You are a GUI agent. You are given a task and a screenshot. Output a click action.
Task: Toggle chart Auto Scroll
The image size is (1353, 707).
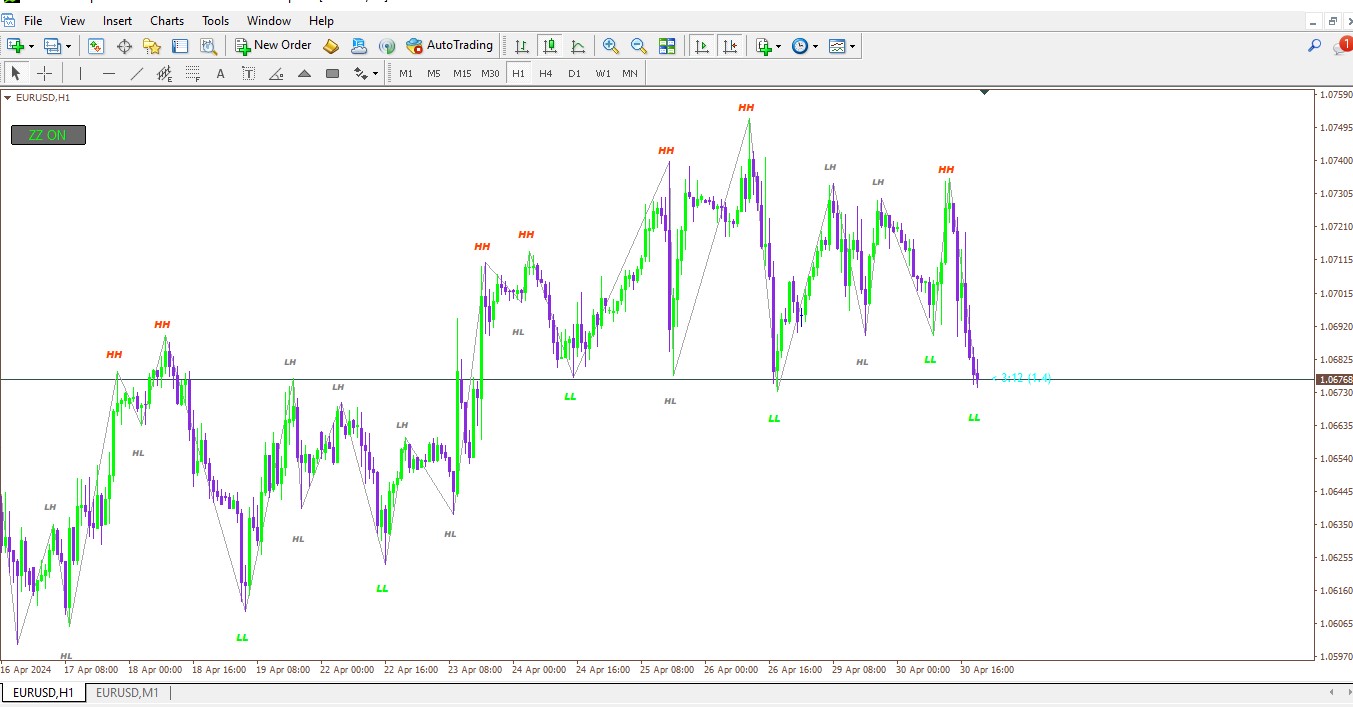click(x=703, y=46)
